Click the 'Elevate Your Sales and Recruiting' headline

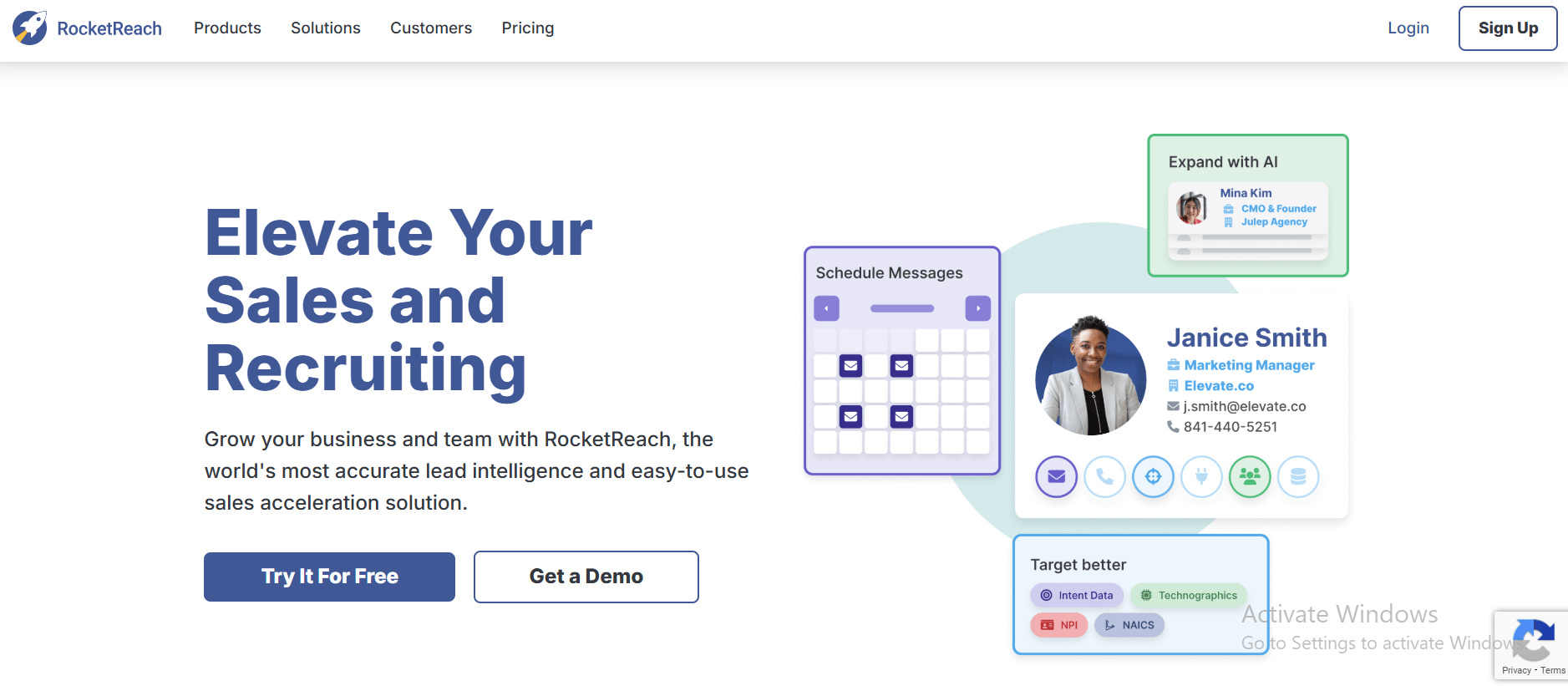(399, 301)
